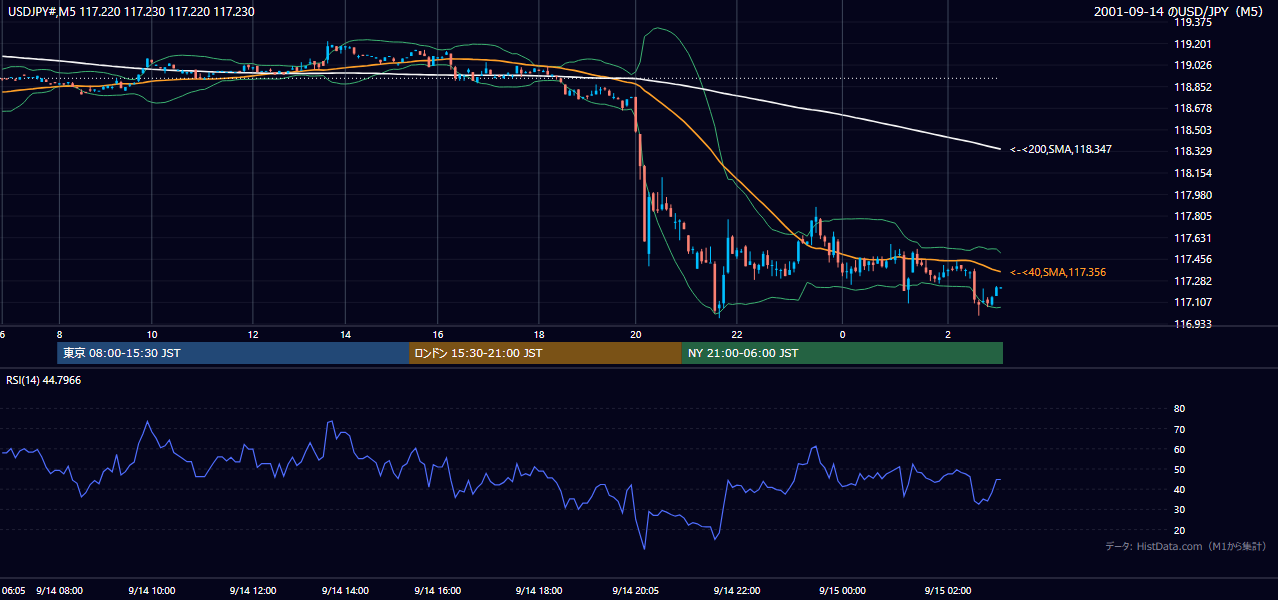Image resolution: width=1278 pixels, height=600 pixels.
Task: Click the 9/15 00:00 time axis label
Action: (x=841, y=591)
